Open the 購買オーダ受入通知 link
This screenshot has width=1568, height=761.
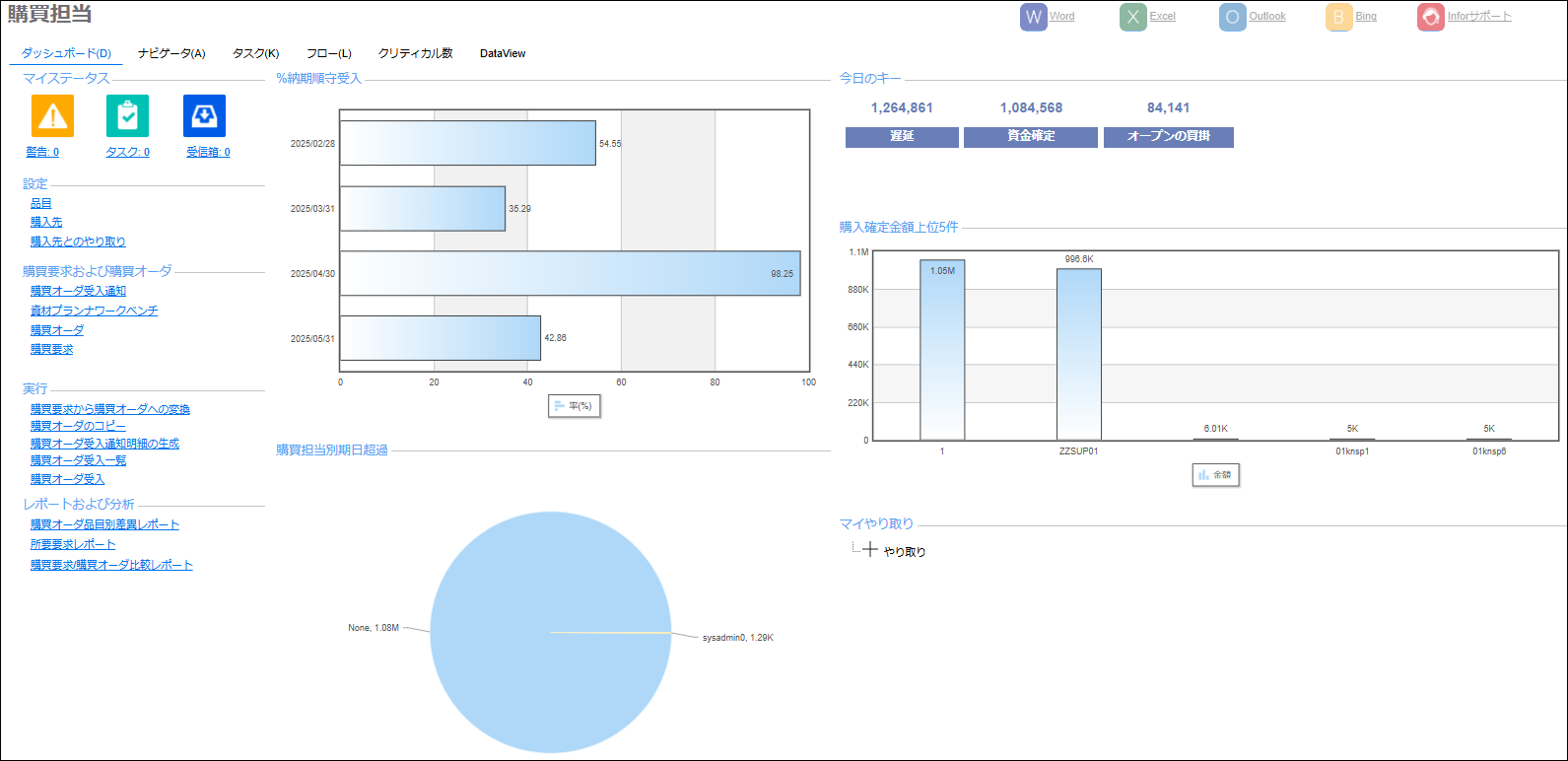78,291
